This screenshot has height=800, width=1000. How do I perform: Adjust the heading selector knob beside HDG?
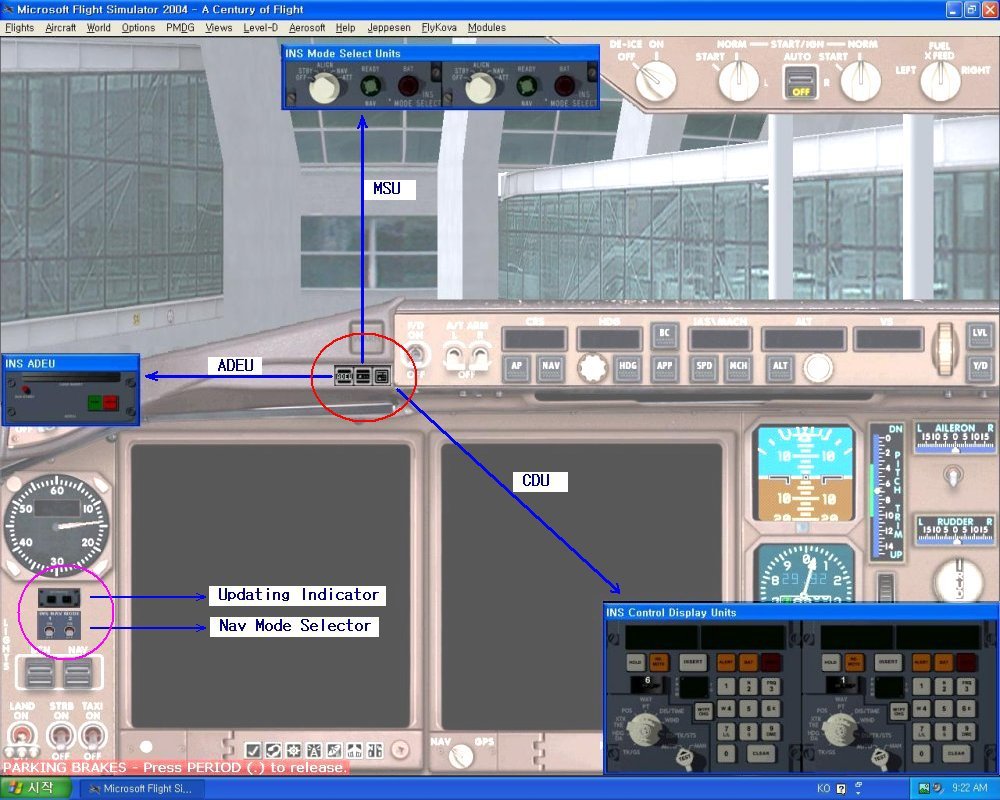593,367
